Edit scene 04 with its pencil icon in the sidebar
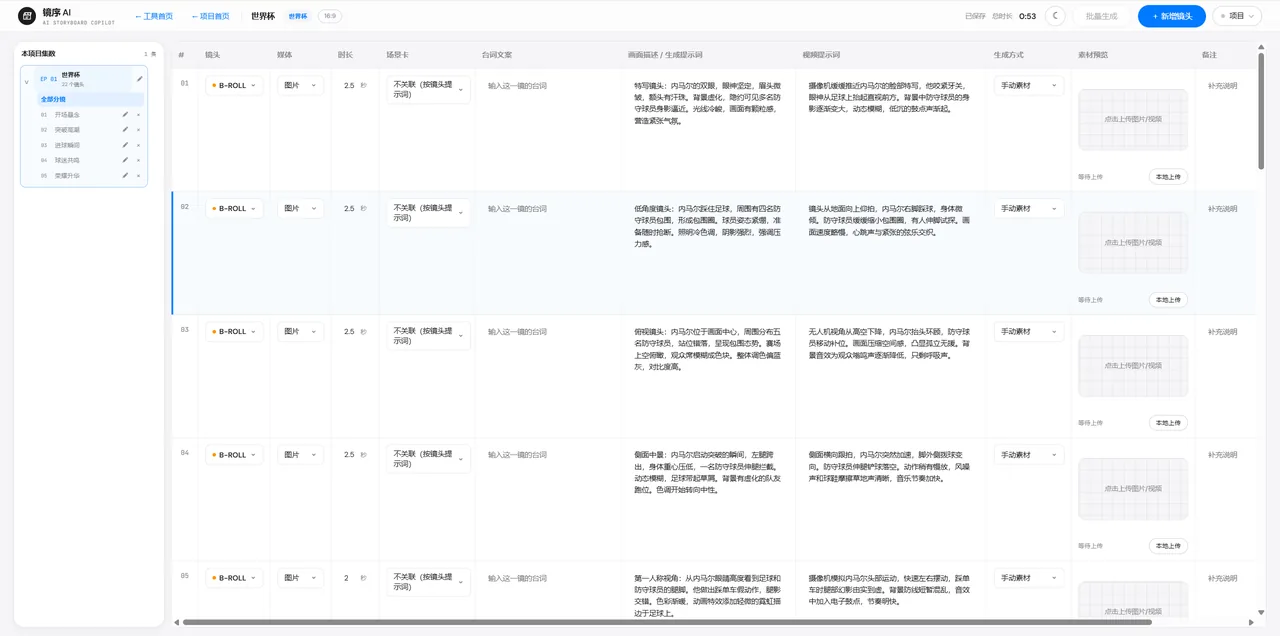Viewport: 1280px width, 636px height. pyautogui.click(x=125, y=160)
